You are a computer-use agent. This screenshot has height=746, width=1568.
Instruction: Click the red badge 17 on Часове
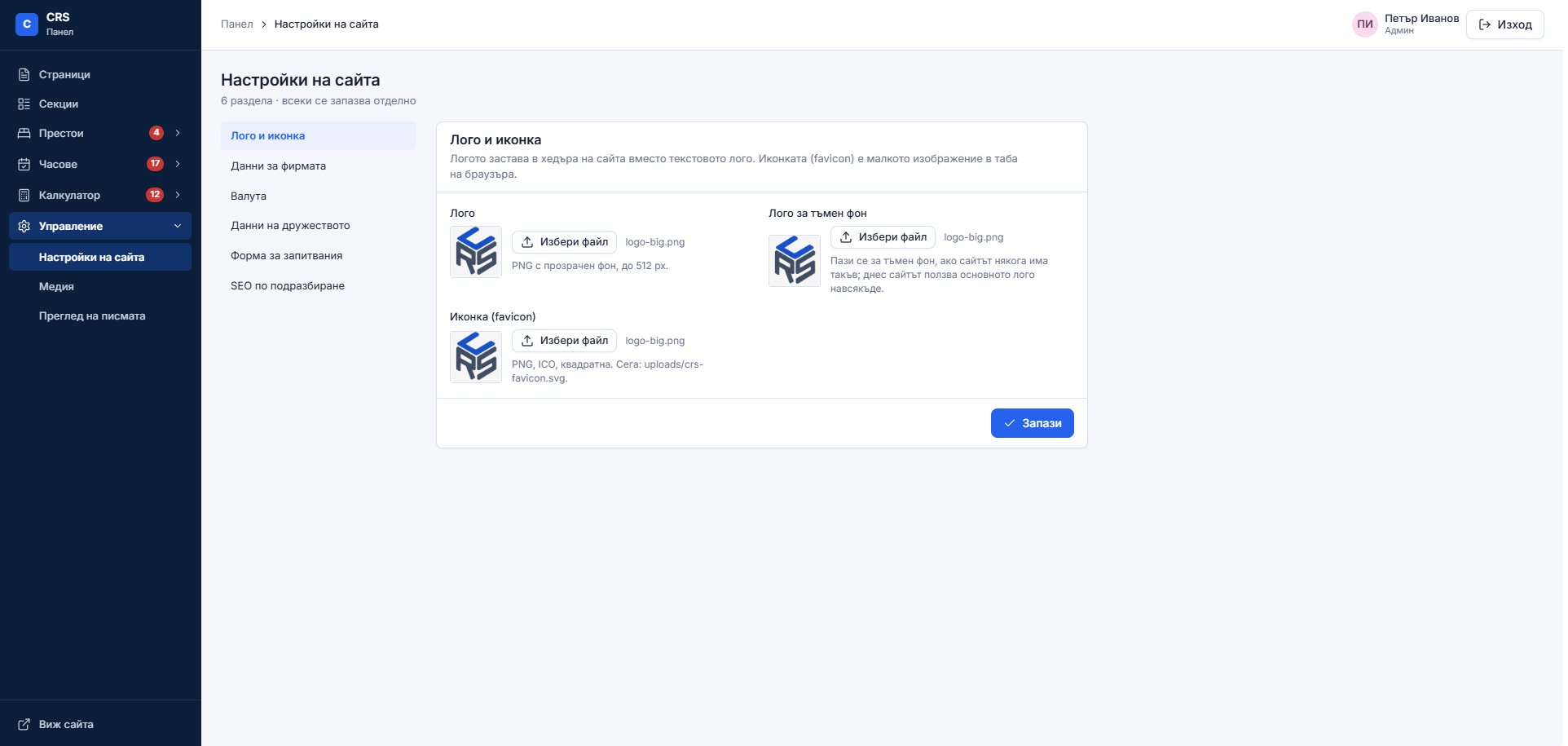(x=155, y=164)
